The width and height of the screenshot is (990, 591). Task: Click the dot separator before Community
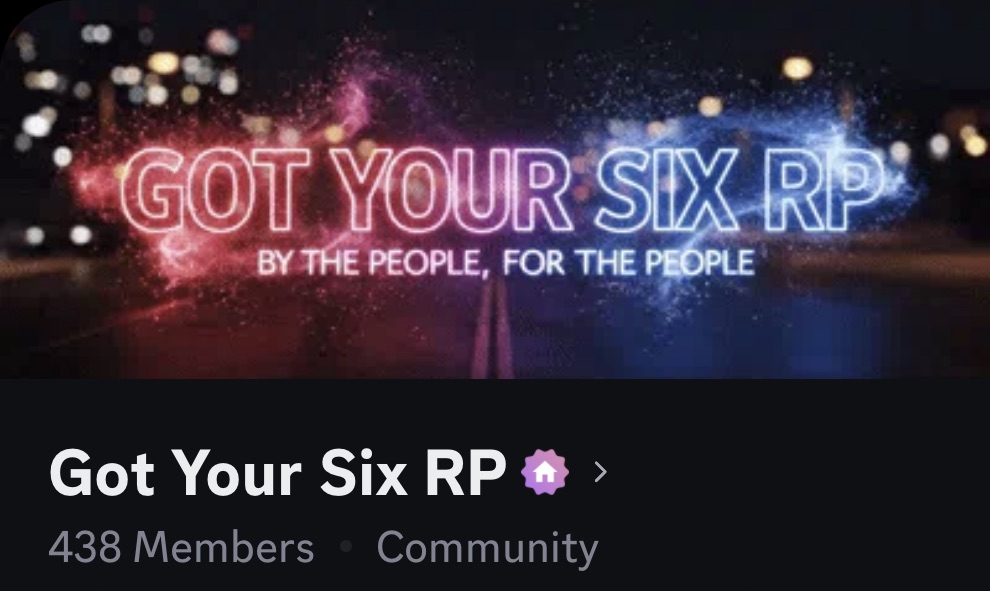pos(345,546)
